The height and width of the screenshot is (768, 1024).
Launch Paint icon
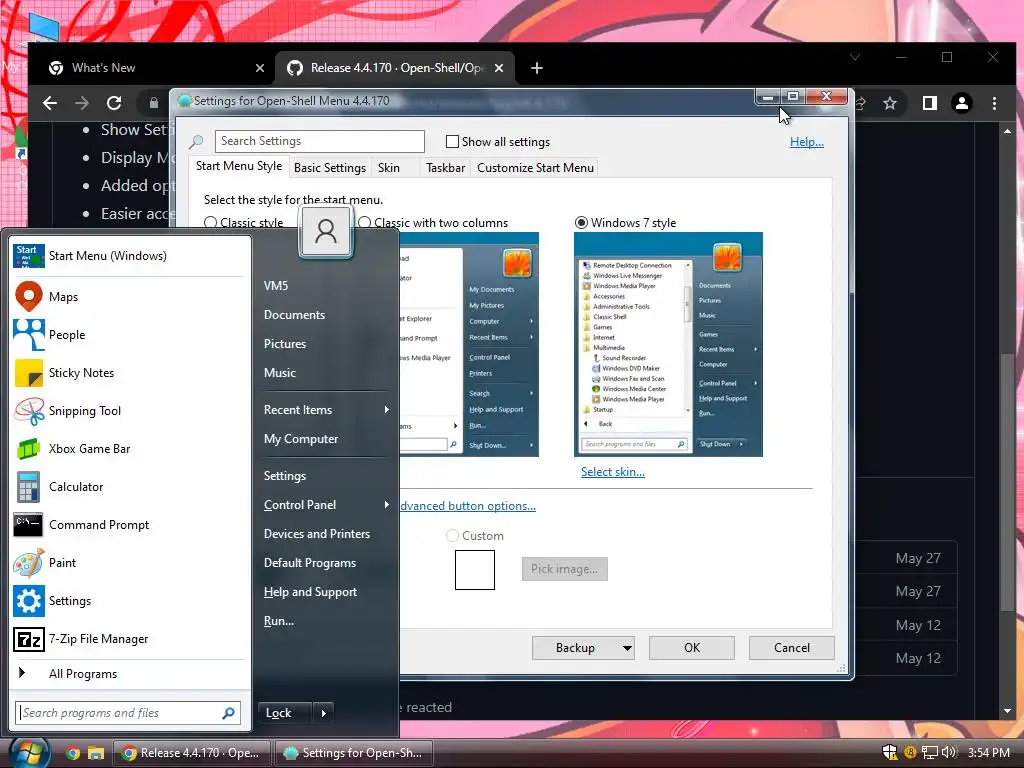[29, 563]
